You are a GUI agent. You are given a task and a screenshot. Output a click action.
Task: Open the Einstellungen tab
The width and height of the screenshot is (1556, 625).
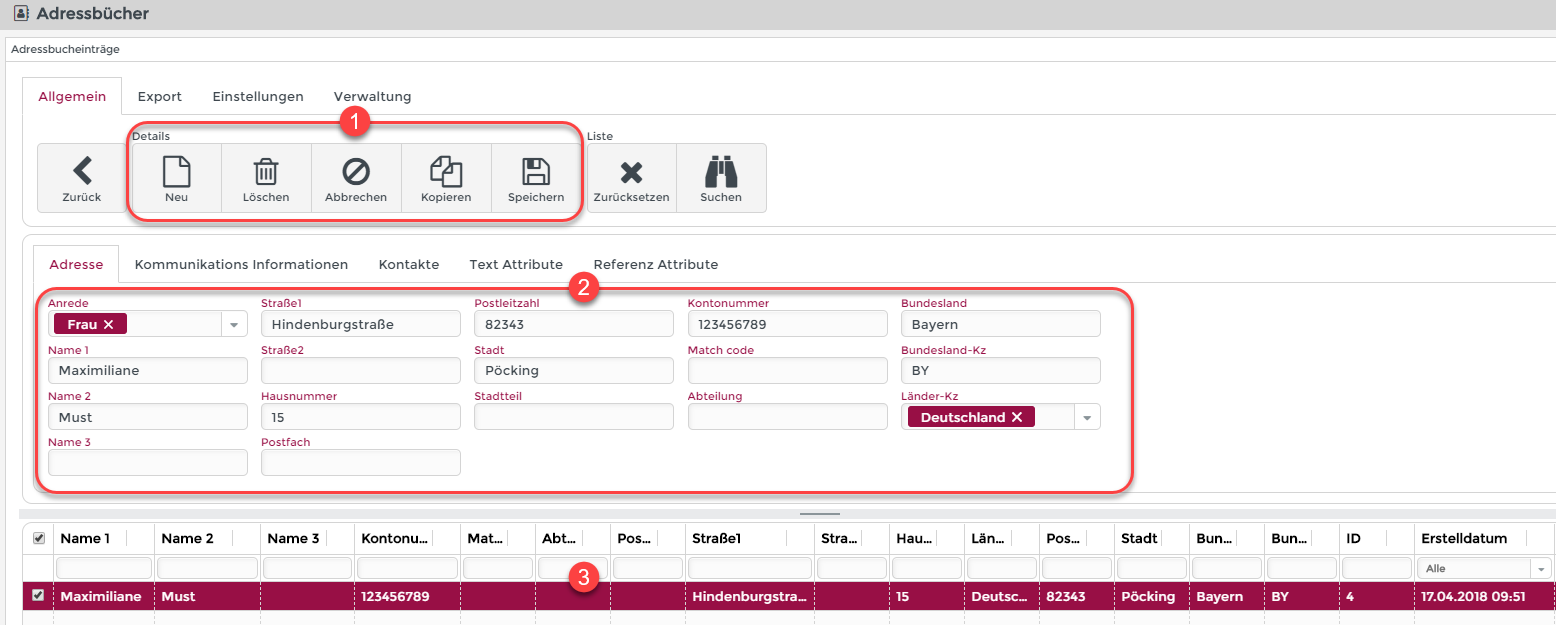(x=258, y=97)
